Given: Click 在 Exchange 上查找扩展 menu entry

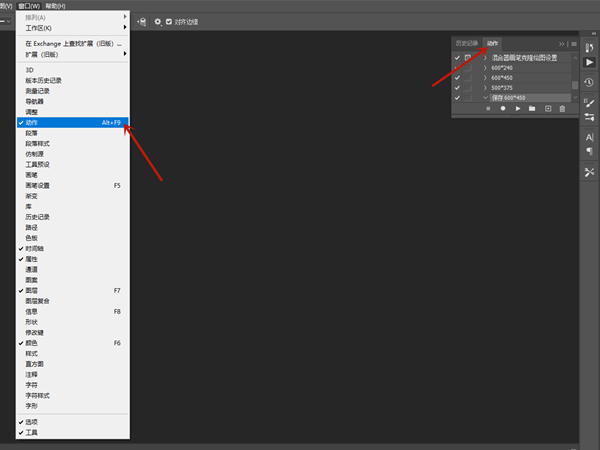Looking at the screenshot, I should [73, 44].
